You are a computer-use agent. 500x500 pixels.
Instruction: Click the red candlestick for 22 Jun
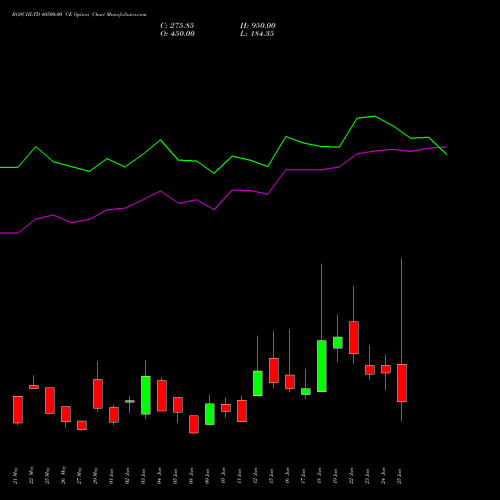[x=354, y=338]
